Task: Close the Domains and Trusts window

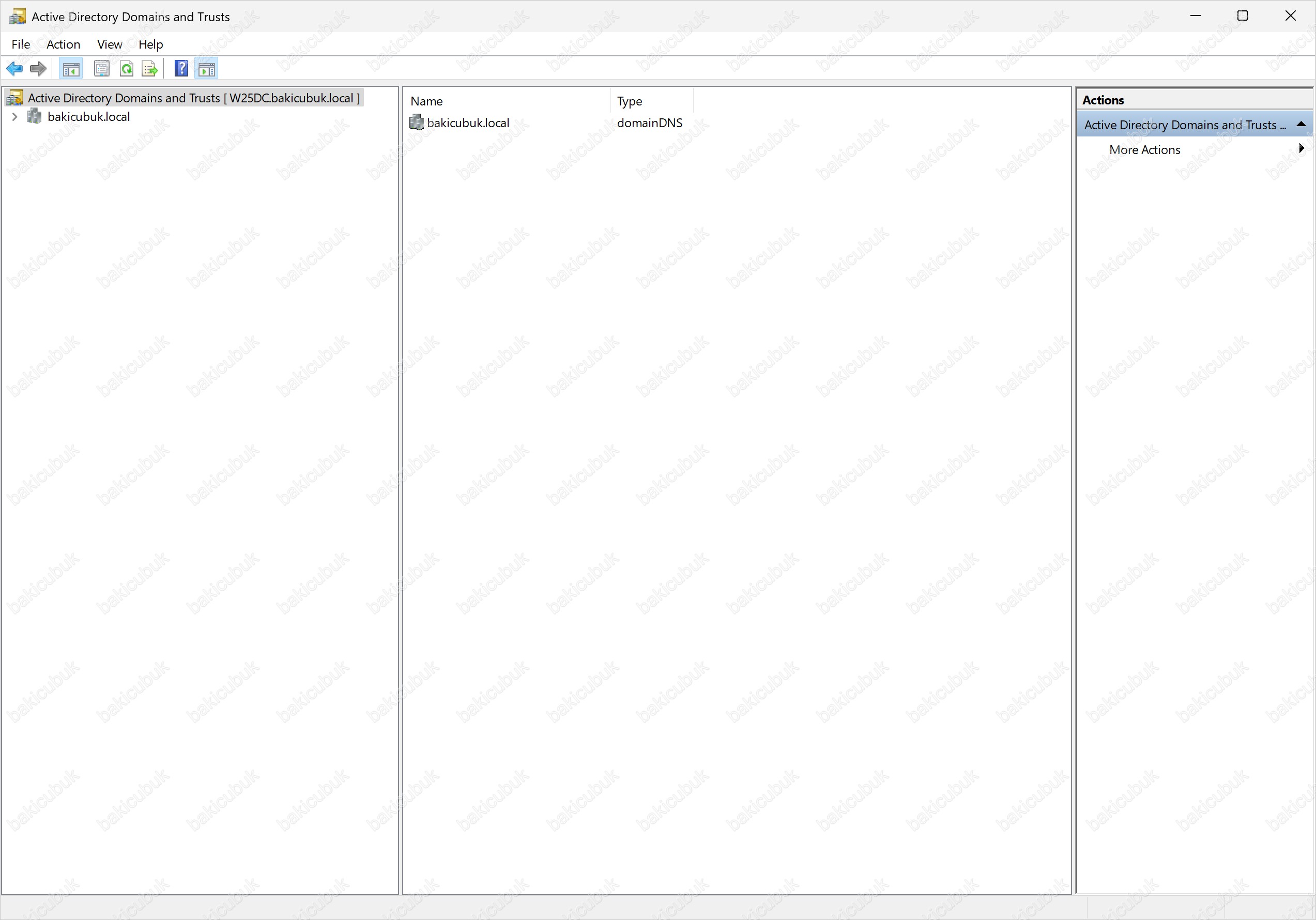Action: (x=1290, y=16)
